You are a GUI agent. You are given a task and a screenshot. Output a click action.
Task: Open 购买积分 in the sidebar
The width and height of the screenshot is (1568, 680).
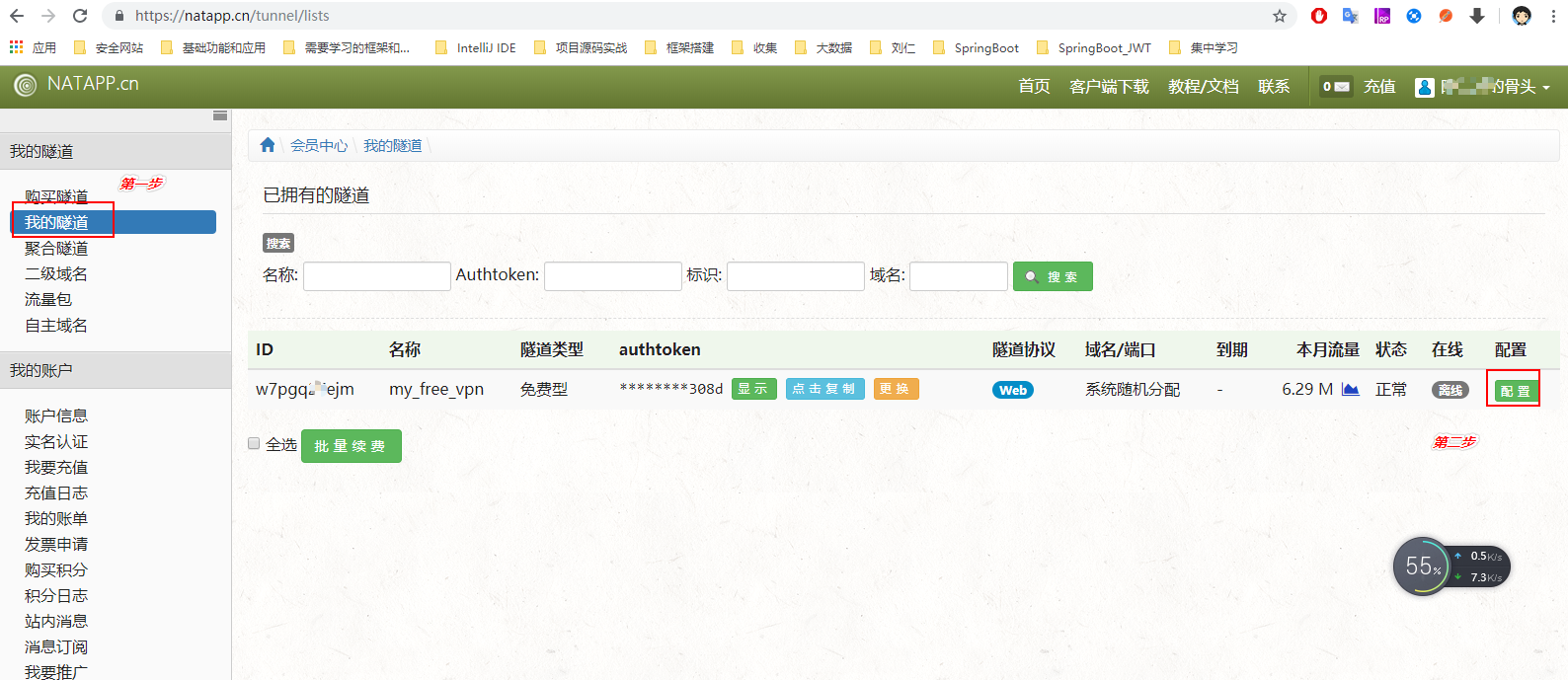[56, 569]
